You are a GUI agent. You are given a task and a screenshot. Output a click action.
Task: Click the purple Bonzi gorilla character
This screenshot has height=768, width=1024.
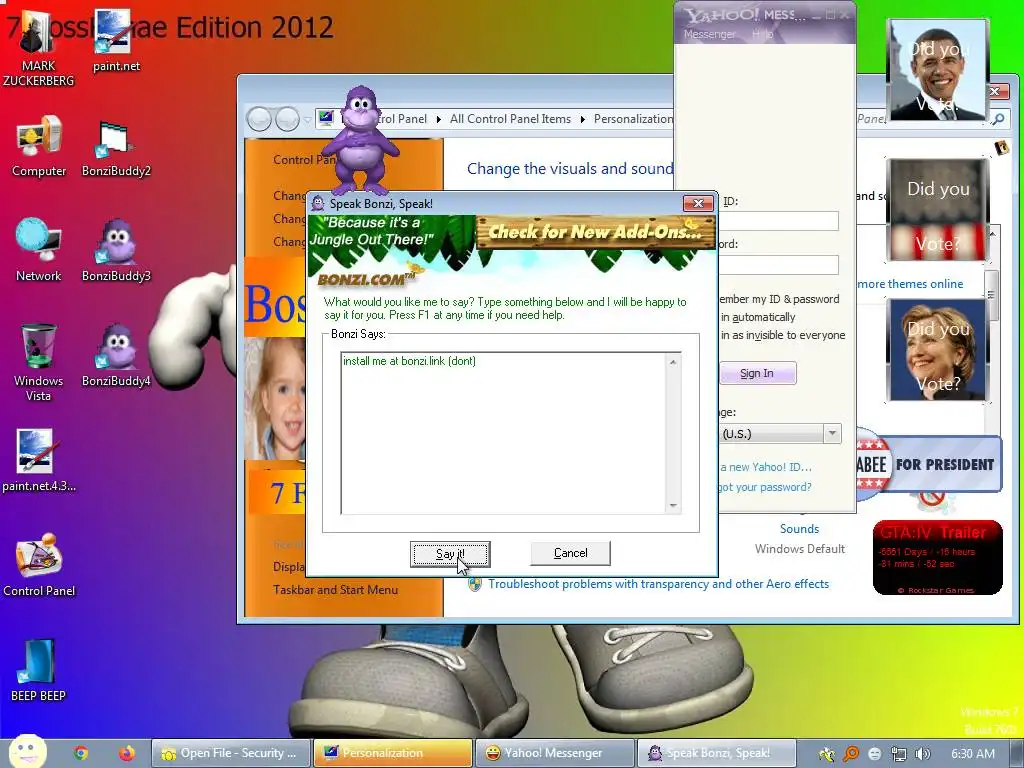point(360,140)
